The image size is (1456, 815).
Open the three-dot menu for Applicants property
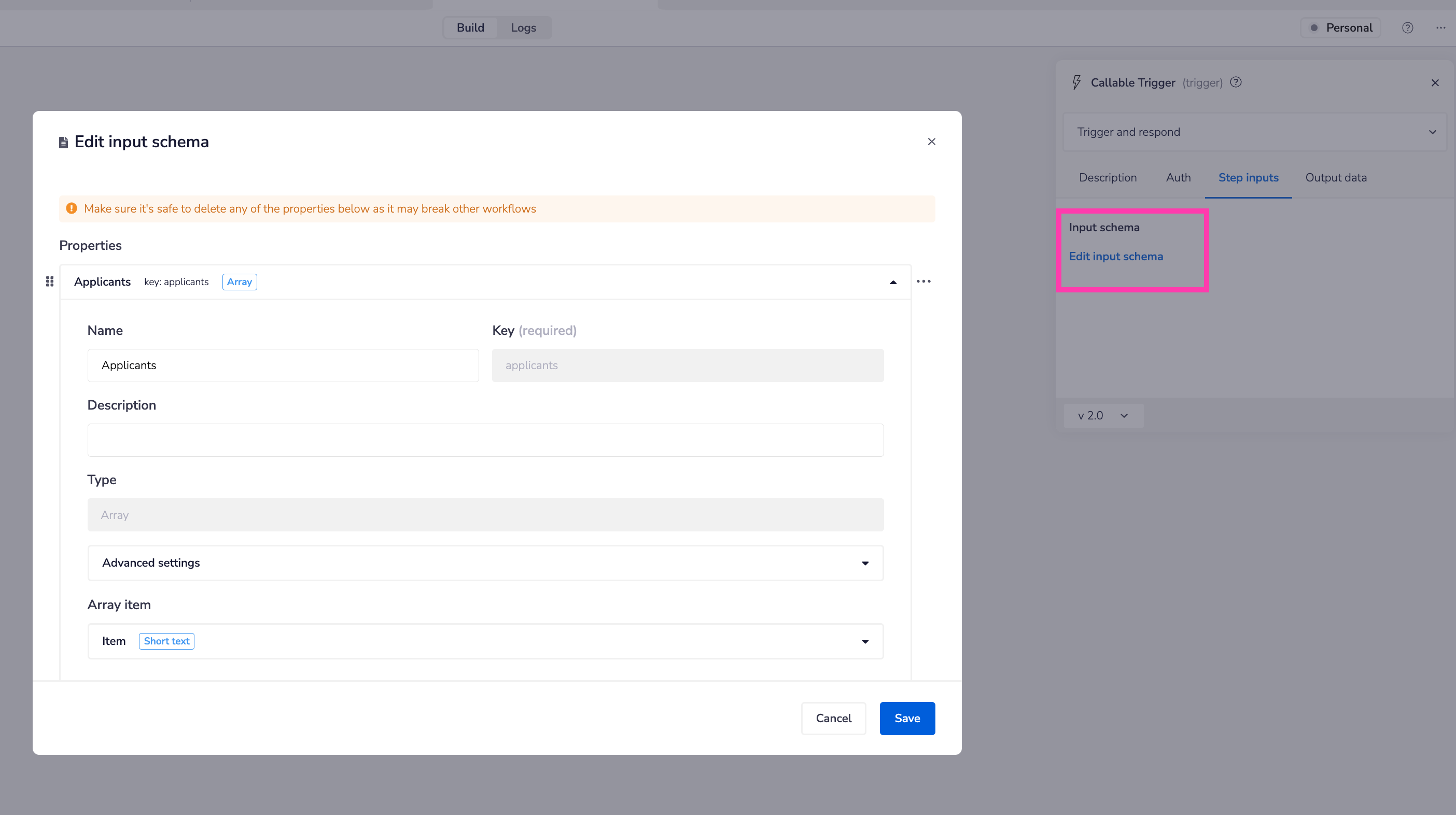point(923,281)
